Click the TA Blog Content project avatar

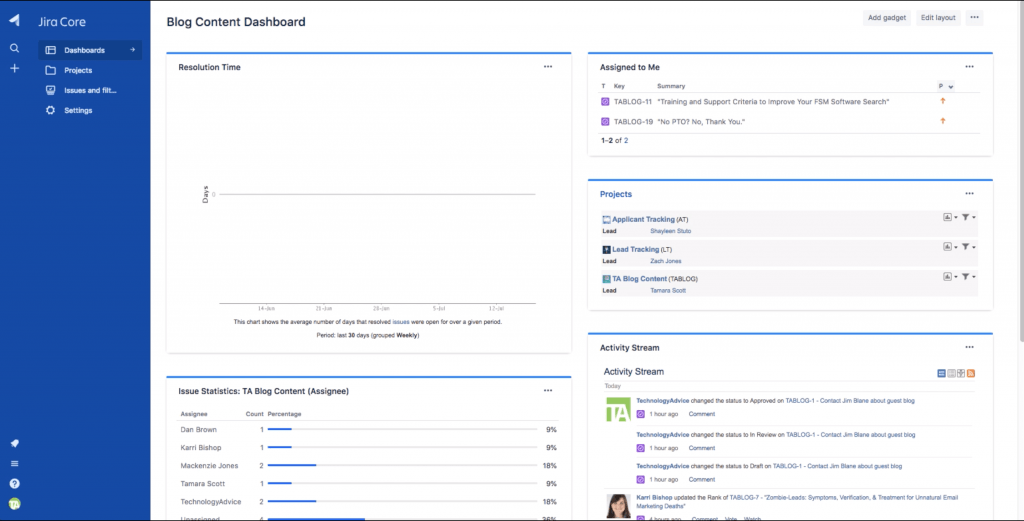606,279
